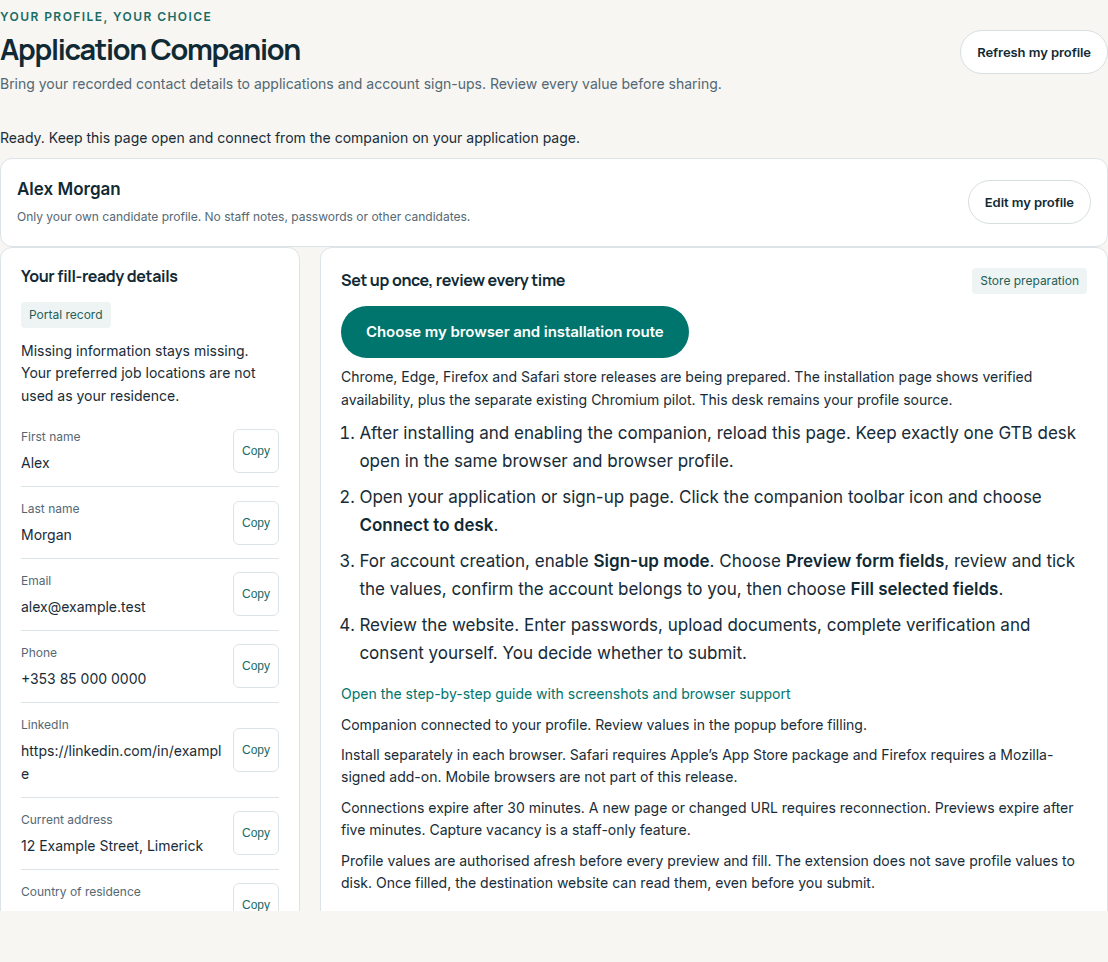Click the YOUR PROFILE, YOUR CHOICE tagline
Screen dimensions: 1108x962
106,16
